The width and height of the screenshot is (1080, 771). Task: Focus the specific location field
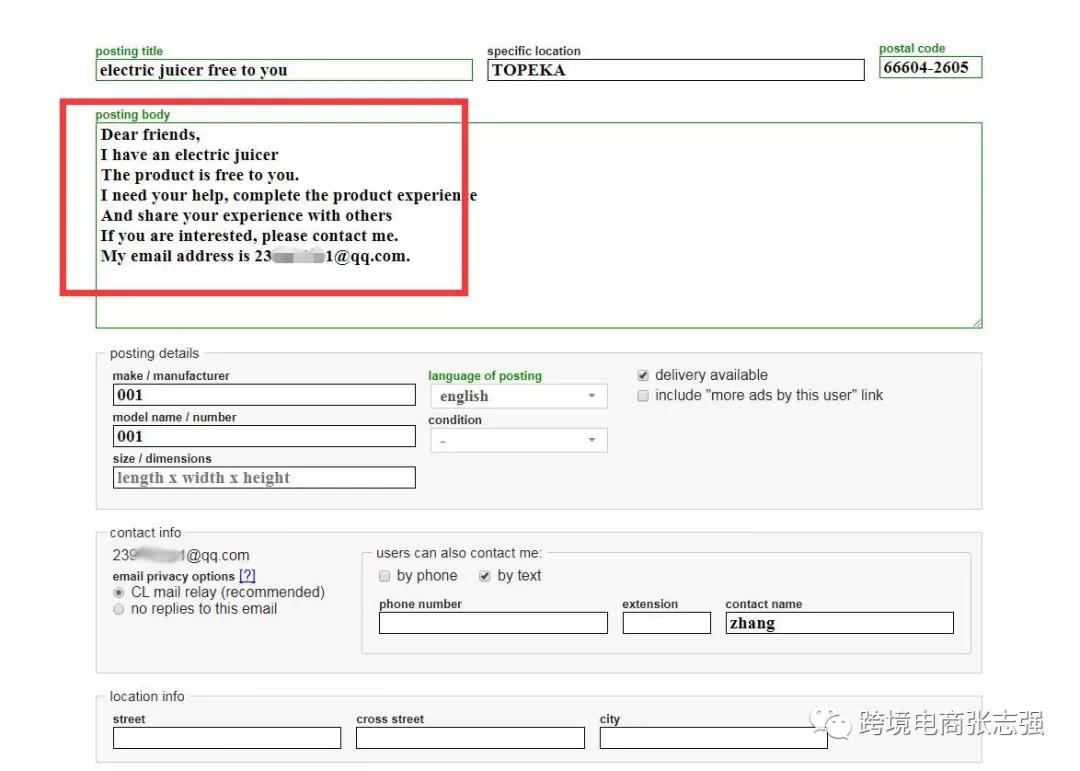point(675,71)
